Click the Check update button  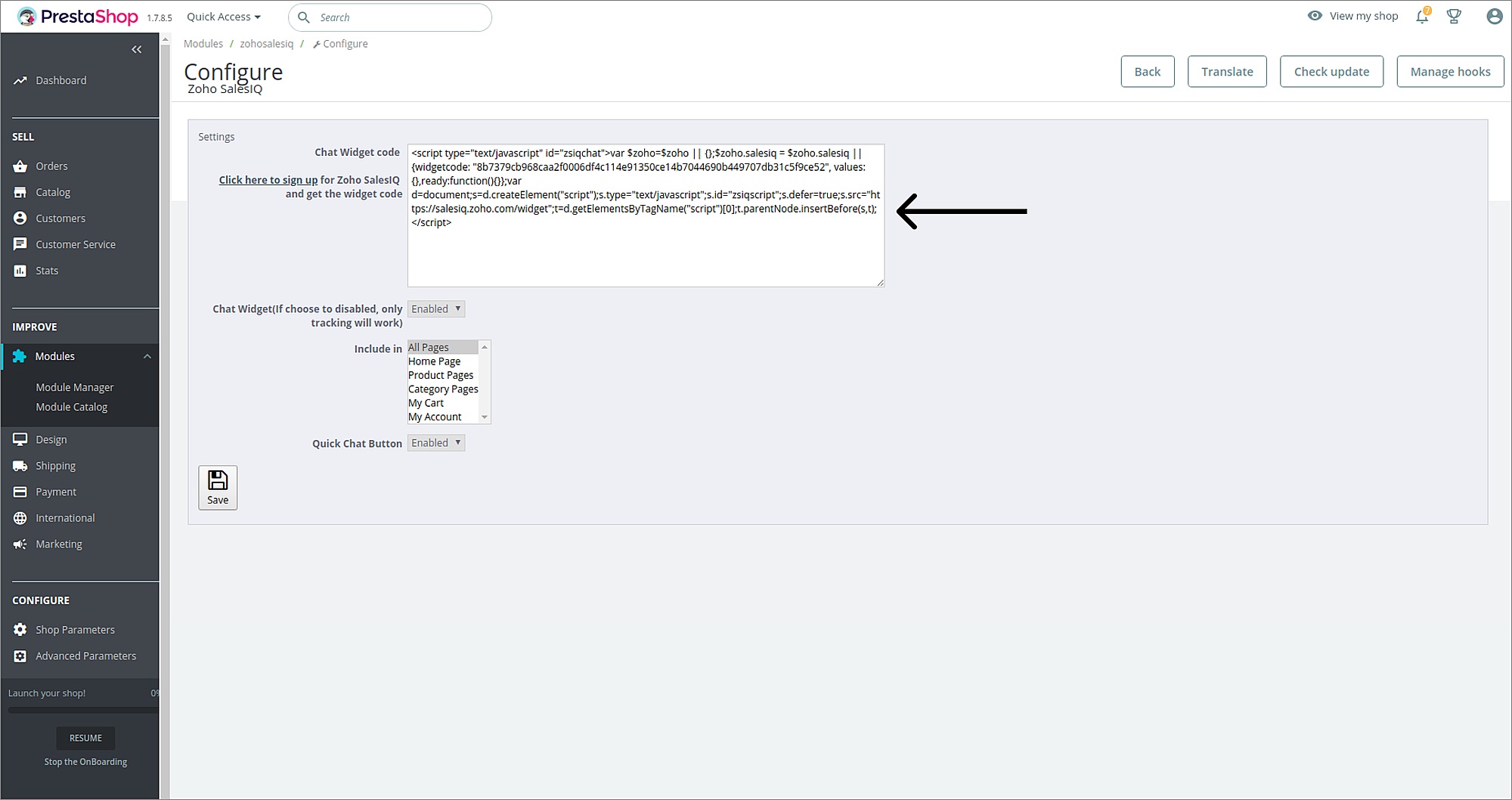[x=1331, y=72]
